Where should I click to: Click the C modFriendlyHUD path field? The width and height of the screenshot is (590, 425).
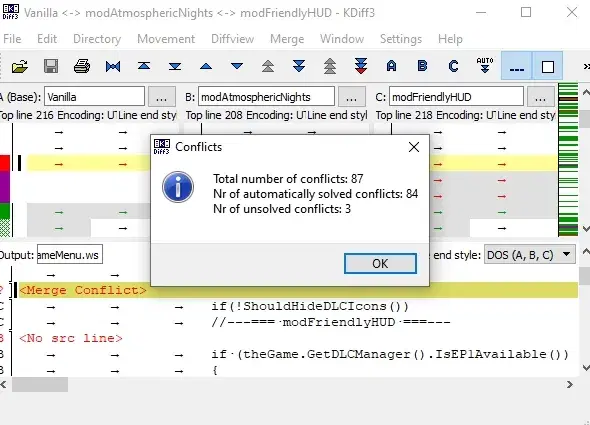(x=456, y=97)
